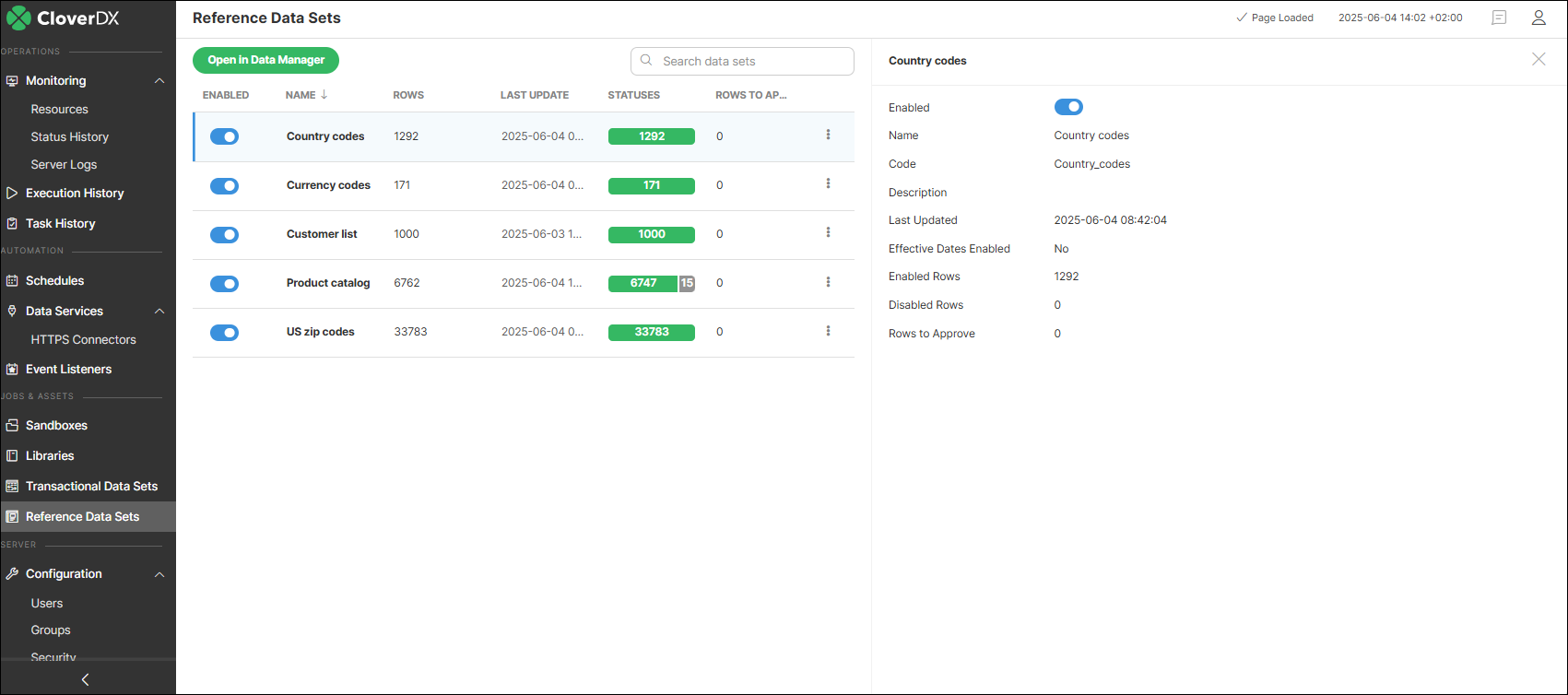
Task: Open Execution History from sidebar
Action: tap(75, 193)
